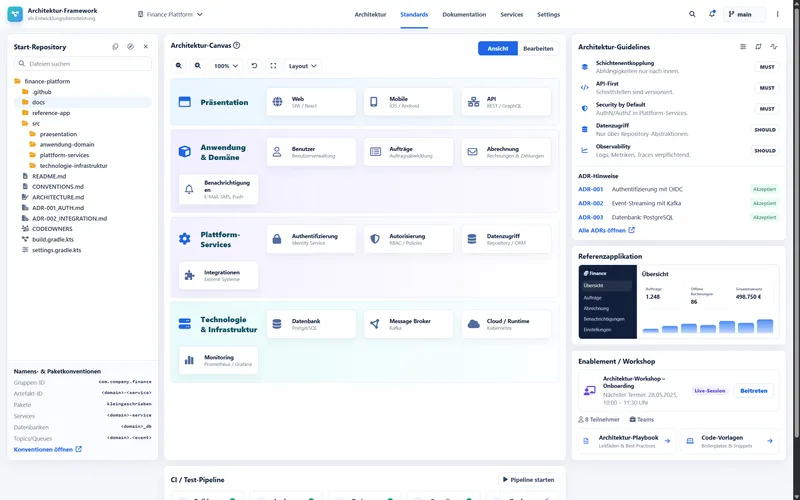Screen dimensions: 800x500
Task: Open the Benachrichtigungen bell card
Action: tap(218, 189)
